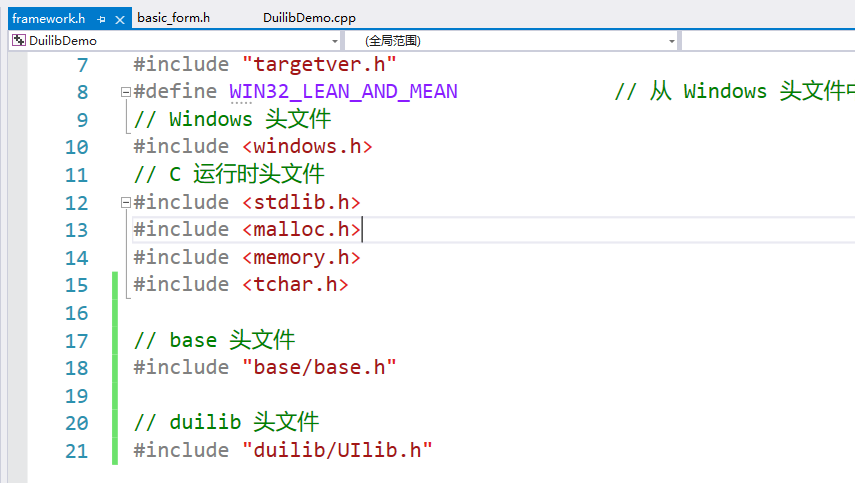Click the empty member dropdown on the right

767,41
